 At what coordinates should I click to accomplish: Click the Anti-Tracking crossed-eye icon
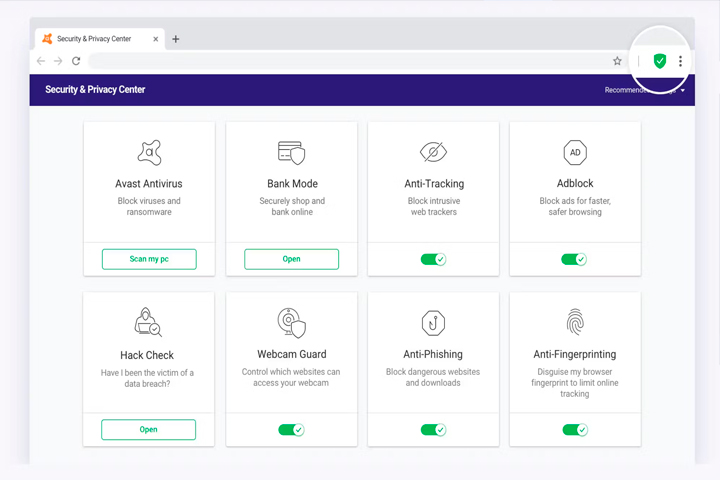[433, 152]
